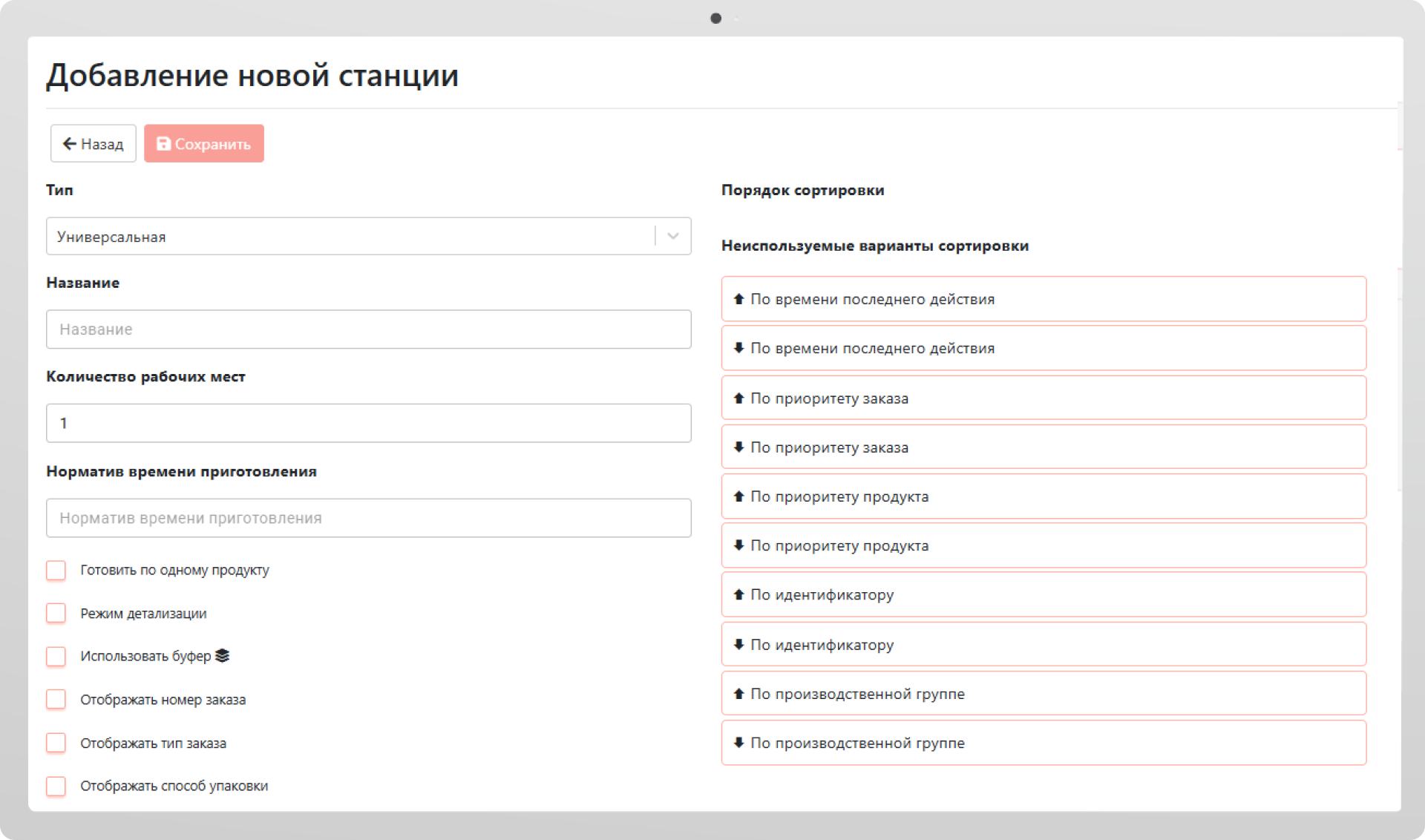This screenshot has width=1425, height=840.
Task: Focus the Название text field
Action: pos(368,329)
